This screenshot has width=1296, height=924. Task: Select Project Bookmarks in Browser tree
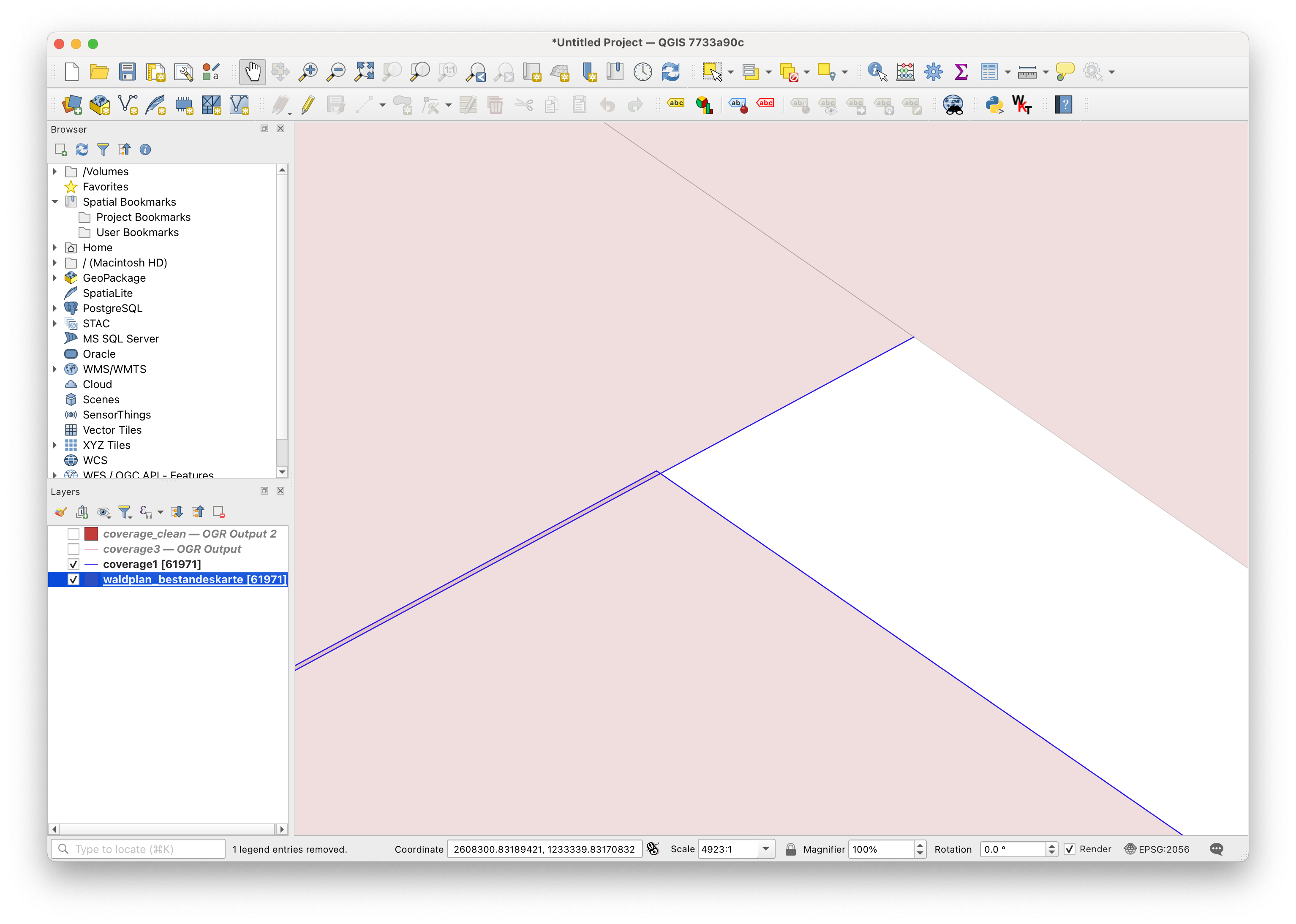(x=143, y=217)
